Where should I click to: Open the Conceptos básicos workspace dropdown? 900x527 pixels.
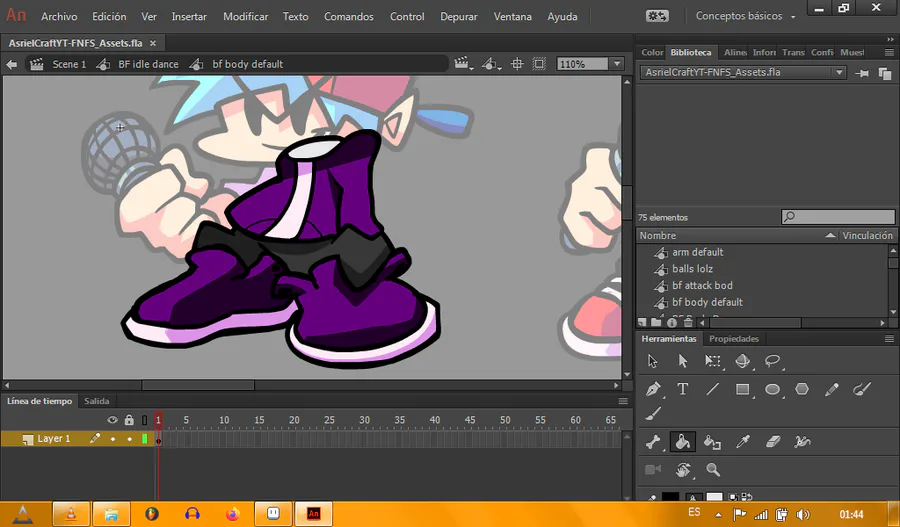pos(746,16)
